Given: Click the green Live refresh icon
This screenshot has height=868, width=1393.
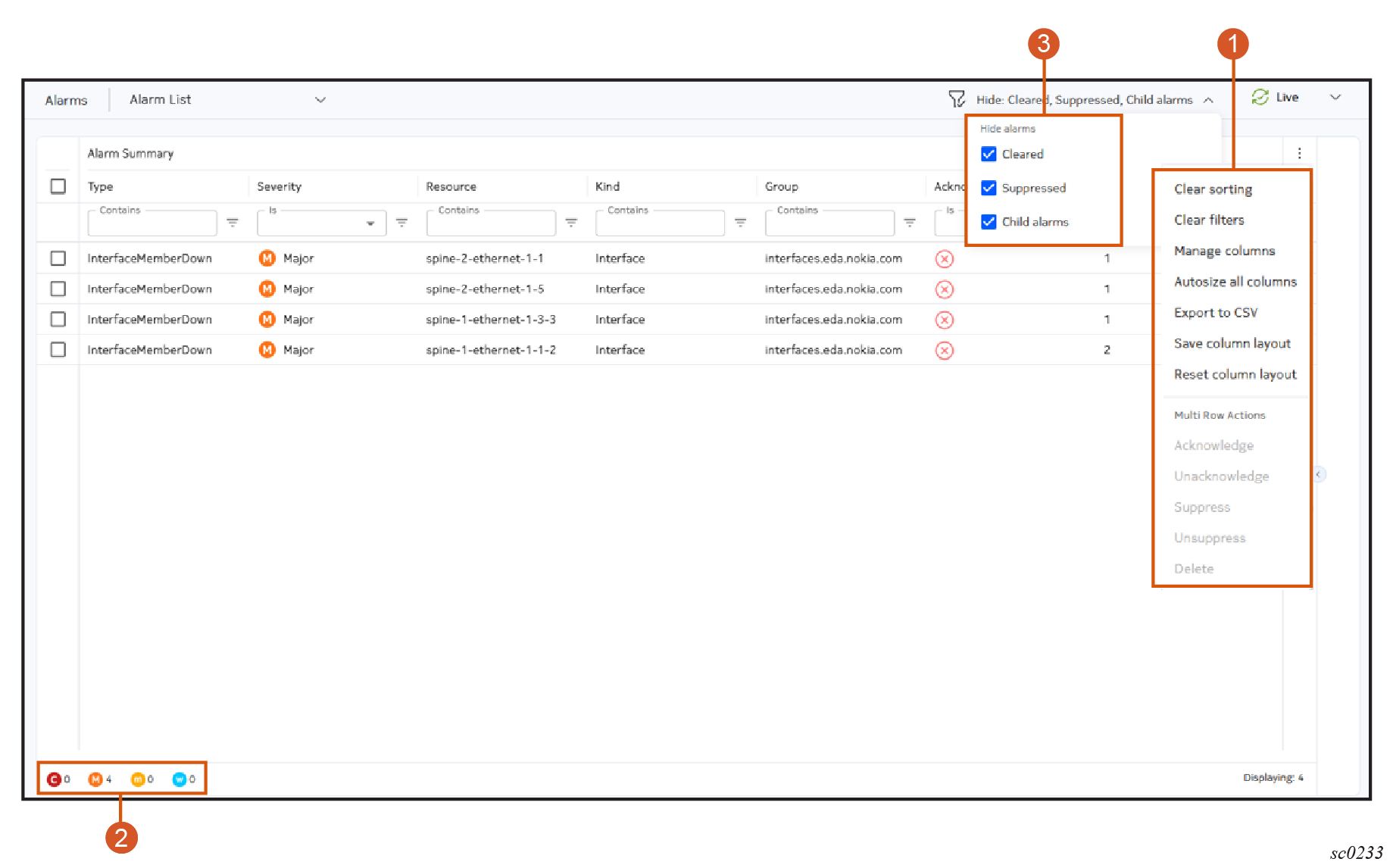Looking at the screenshot, I should click(1260, 98).
